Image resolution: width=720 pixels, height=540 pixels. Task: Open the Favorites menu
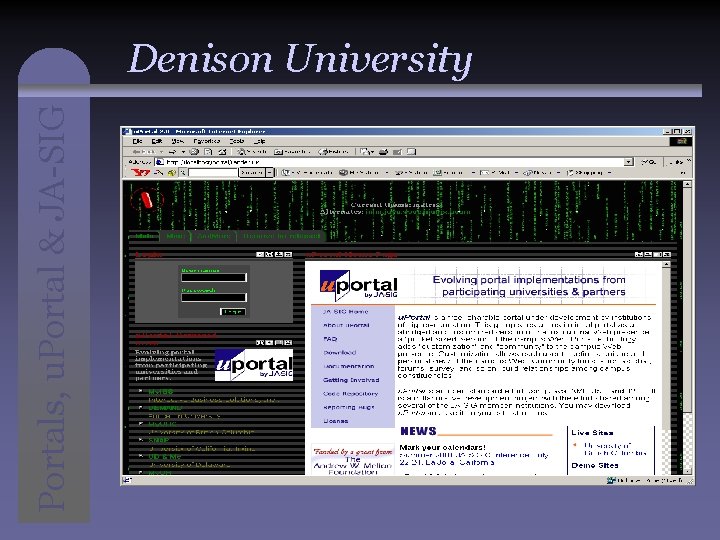(x=207, y=141)
